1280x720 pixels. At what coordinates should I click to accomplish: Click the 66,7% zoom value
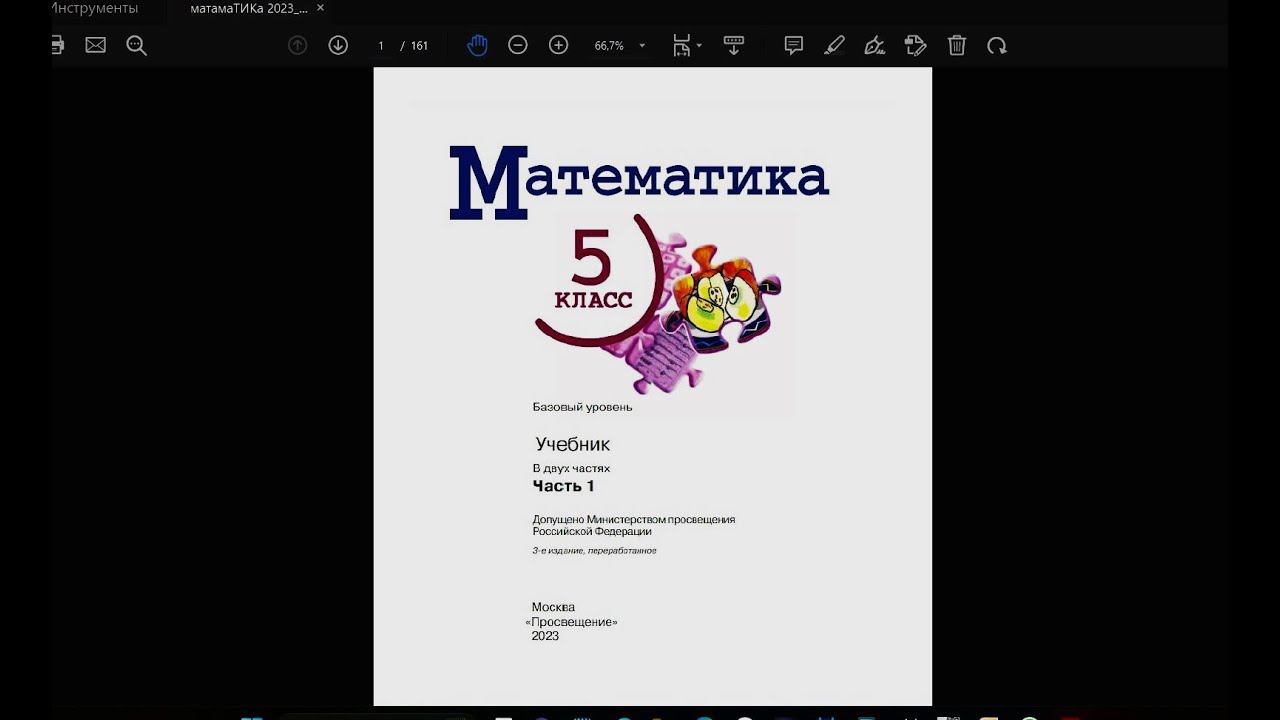pyautogui.click(x=609, y=46)
